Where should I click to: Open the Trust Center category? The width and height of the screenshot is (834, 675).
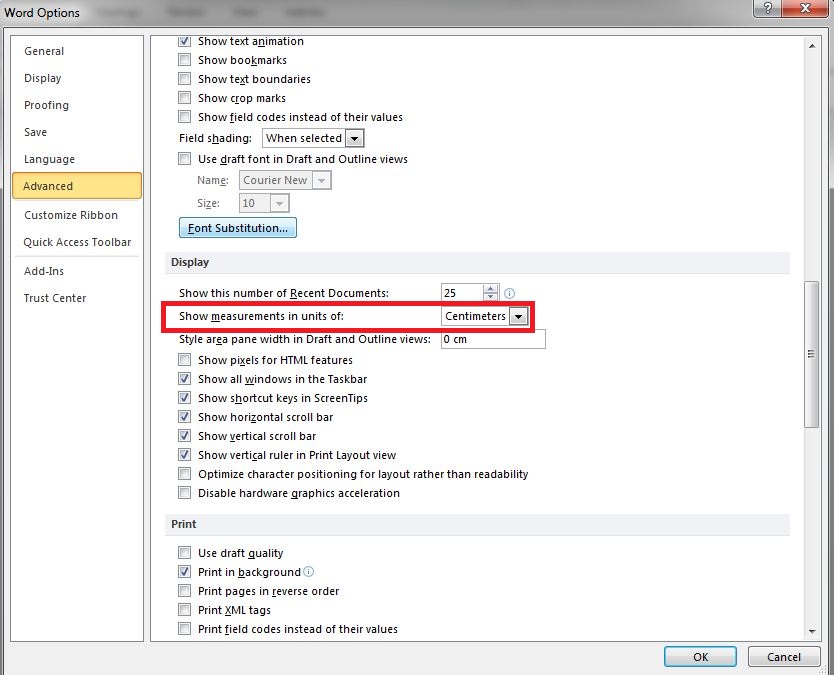(x=77, y=298)
